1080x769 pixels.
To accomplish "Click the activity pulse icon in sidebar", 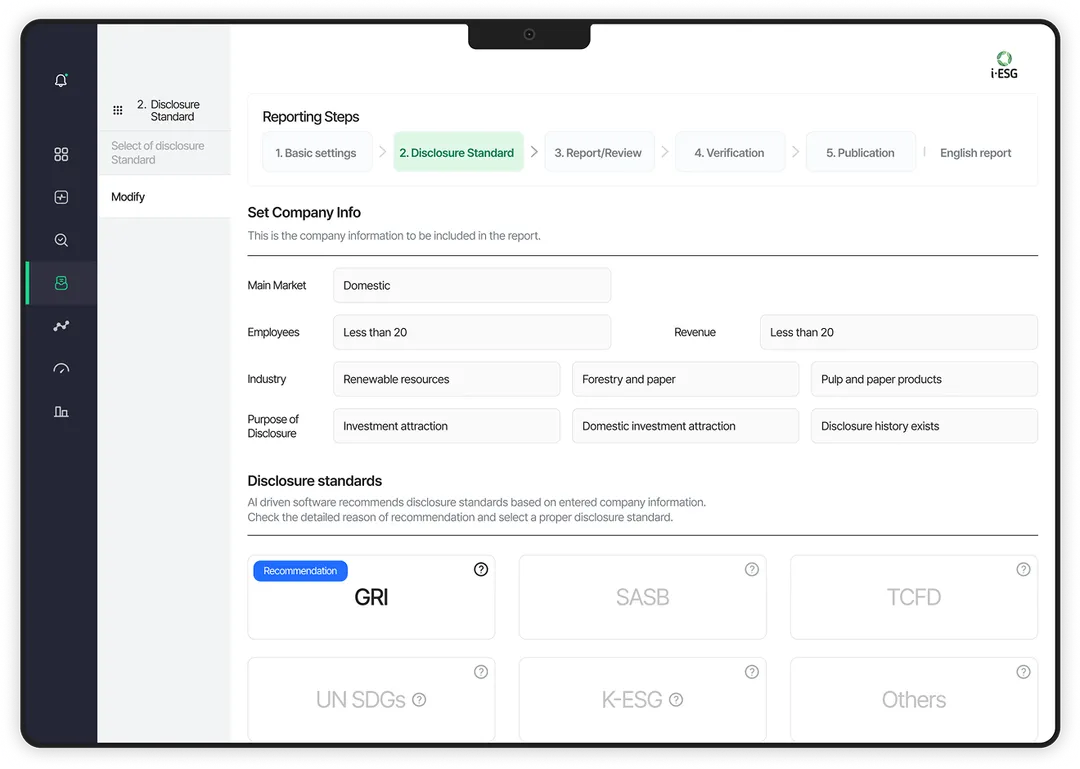I will point(61,197).
